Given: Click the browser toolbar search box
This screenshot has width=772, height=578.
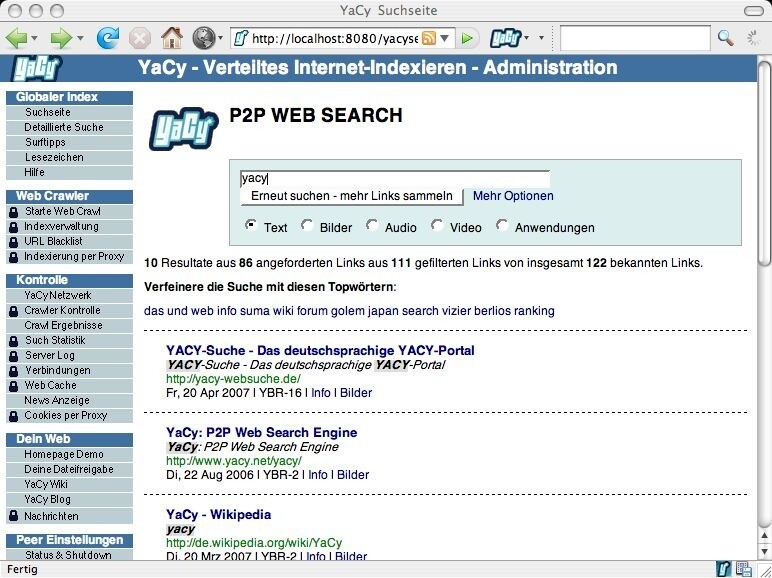Looking at the screenshot, I should [635, 38].
